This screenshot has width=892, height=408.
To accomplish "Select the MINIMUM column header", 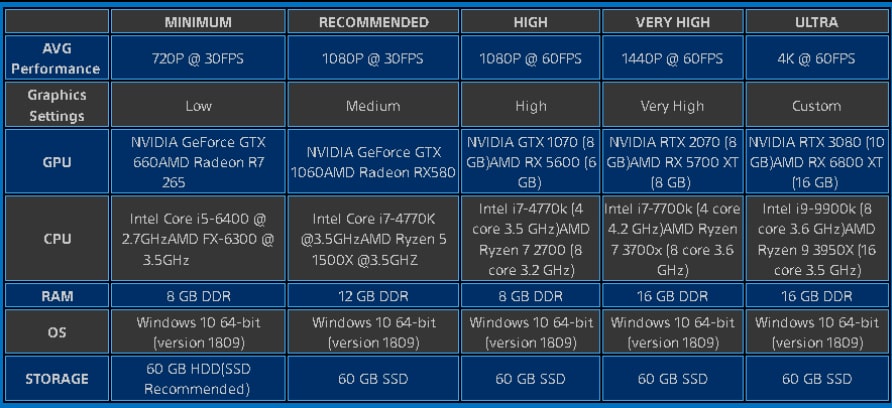I will pos(198,22).
